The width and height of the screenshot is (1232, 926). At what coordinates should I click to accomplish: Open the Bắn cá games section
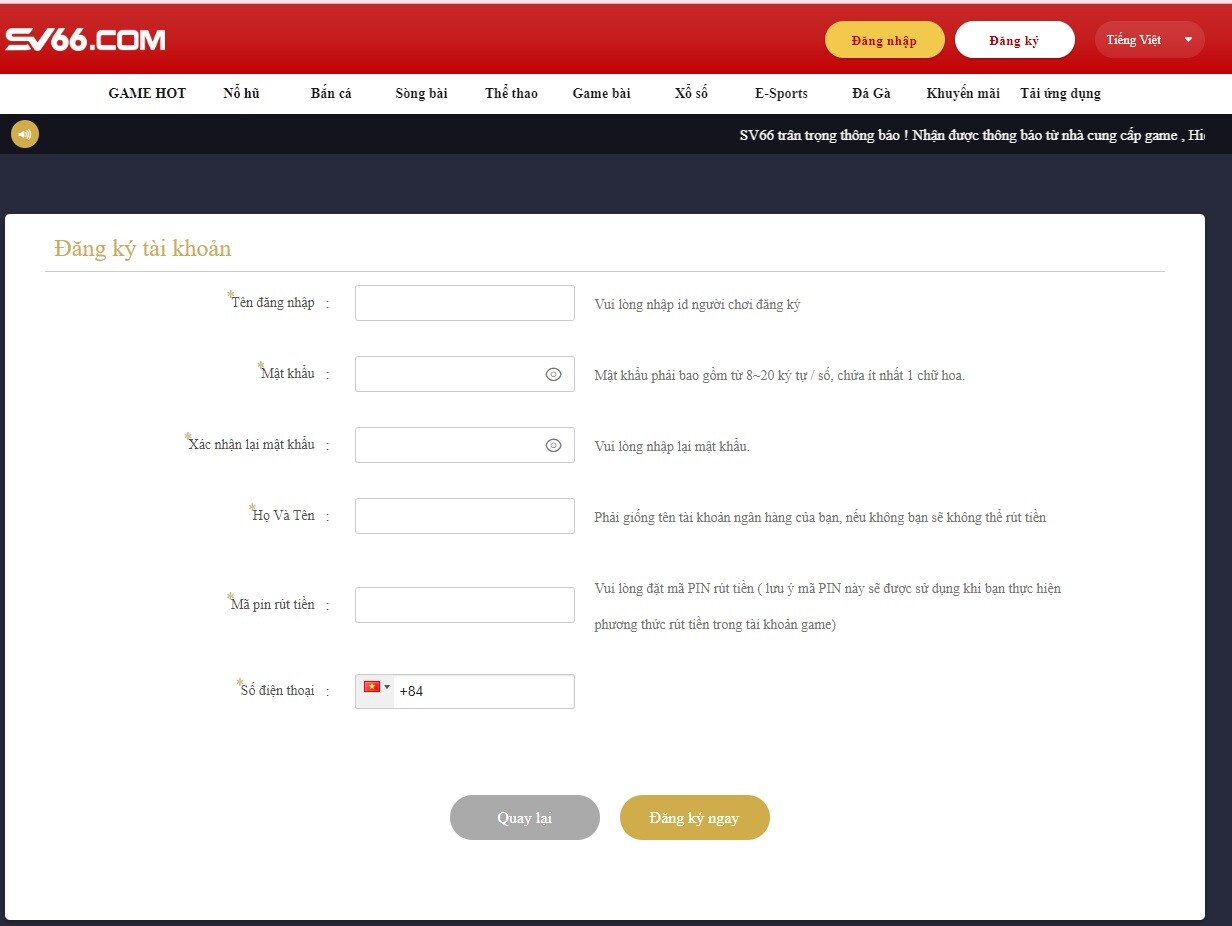pos(331,93)
